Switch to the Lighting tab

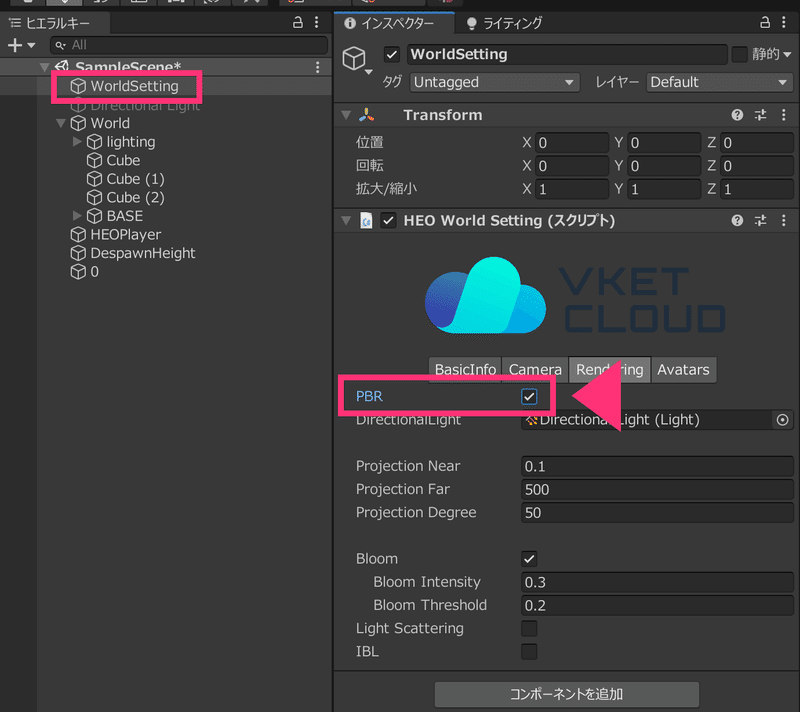504,23
